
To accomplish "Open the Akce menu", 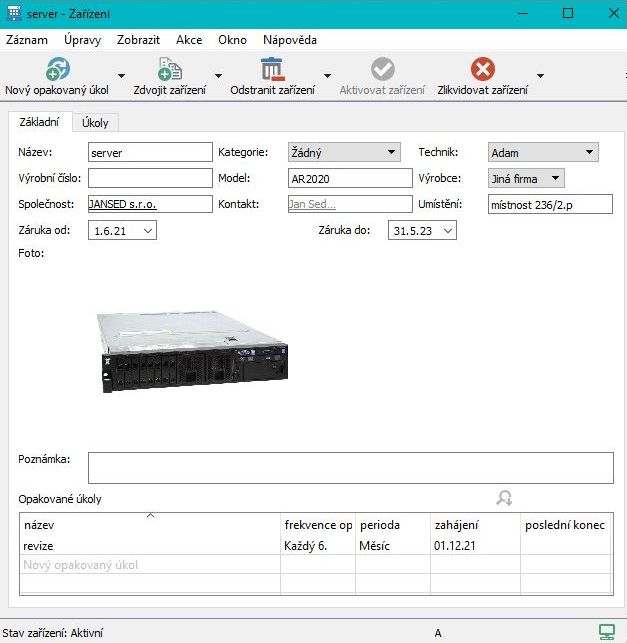I will 189,40.
